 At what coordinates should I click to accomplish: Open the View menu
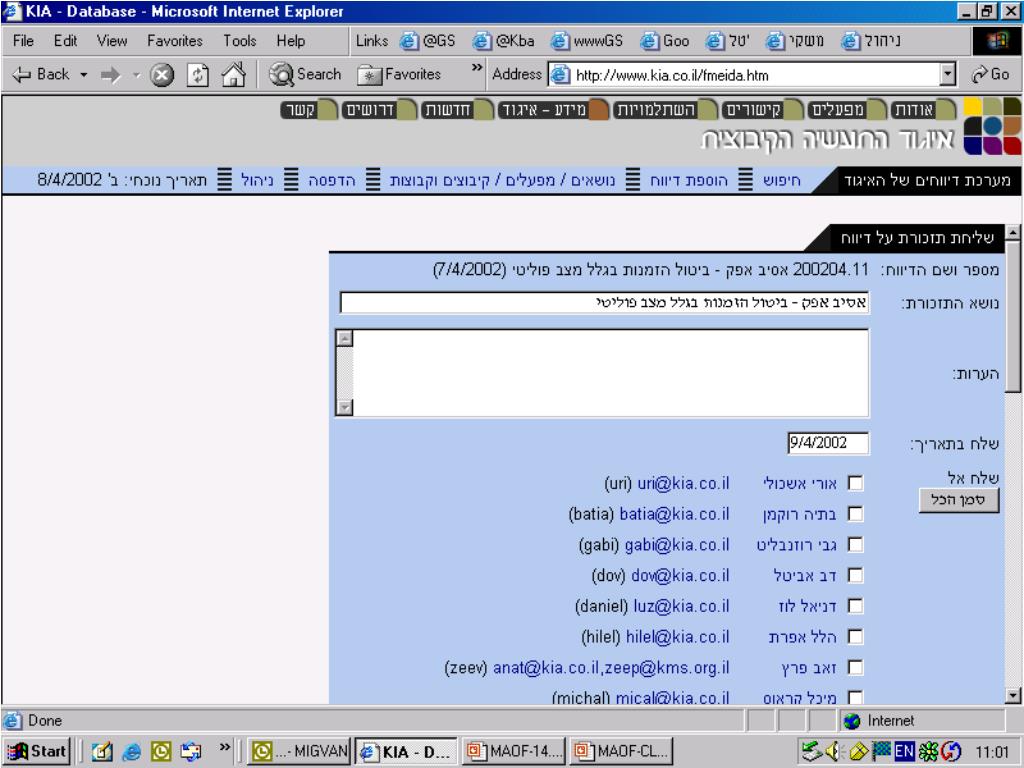click(x=112, y=41)
